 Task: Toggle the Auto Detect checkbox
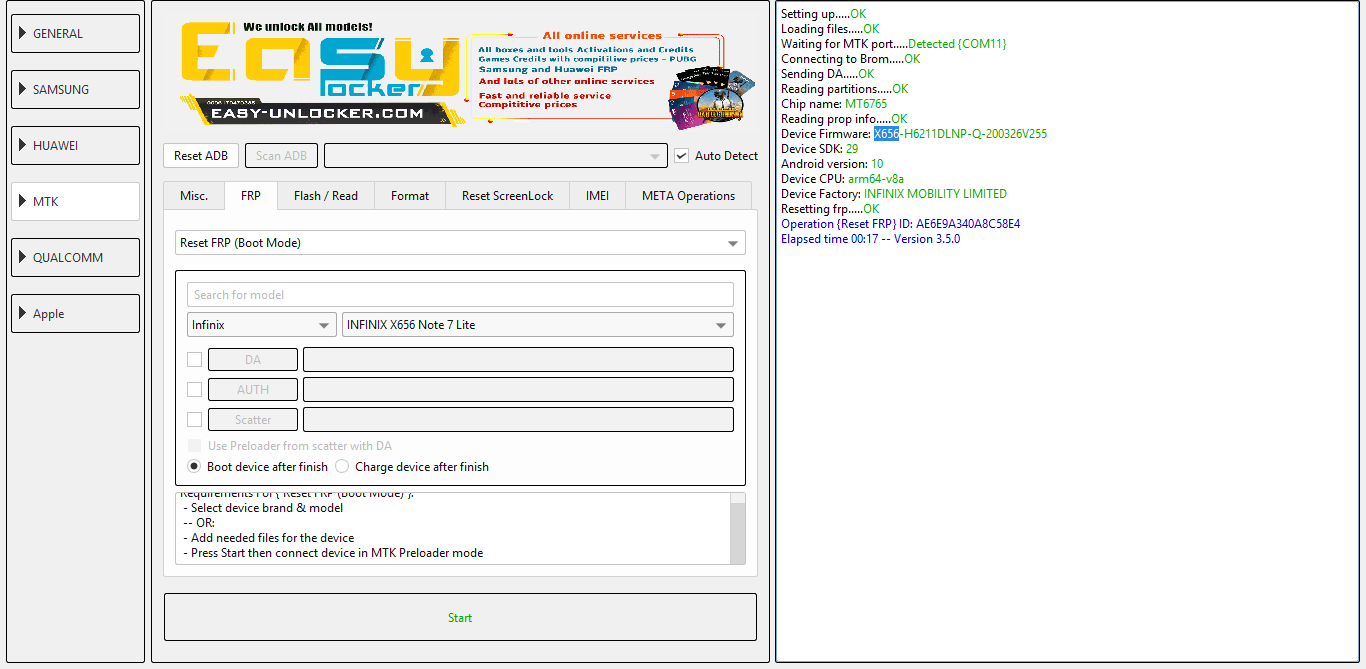tap(682, 155)
